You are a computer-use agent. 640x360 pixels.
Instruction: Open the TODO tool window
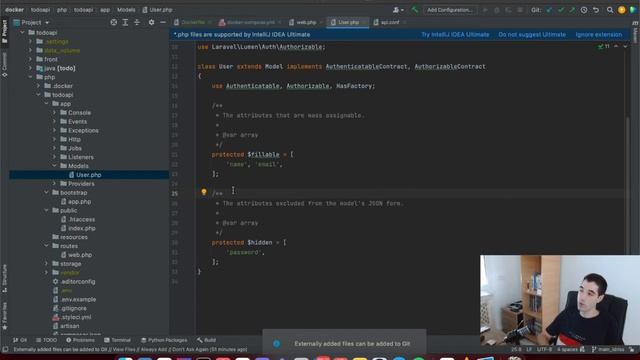(x=46, y=340)
